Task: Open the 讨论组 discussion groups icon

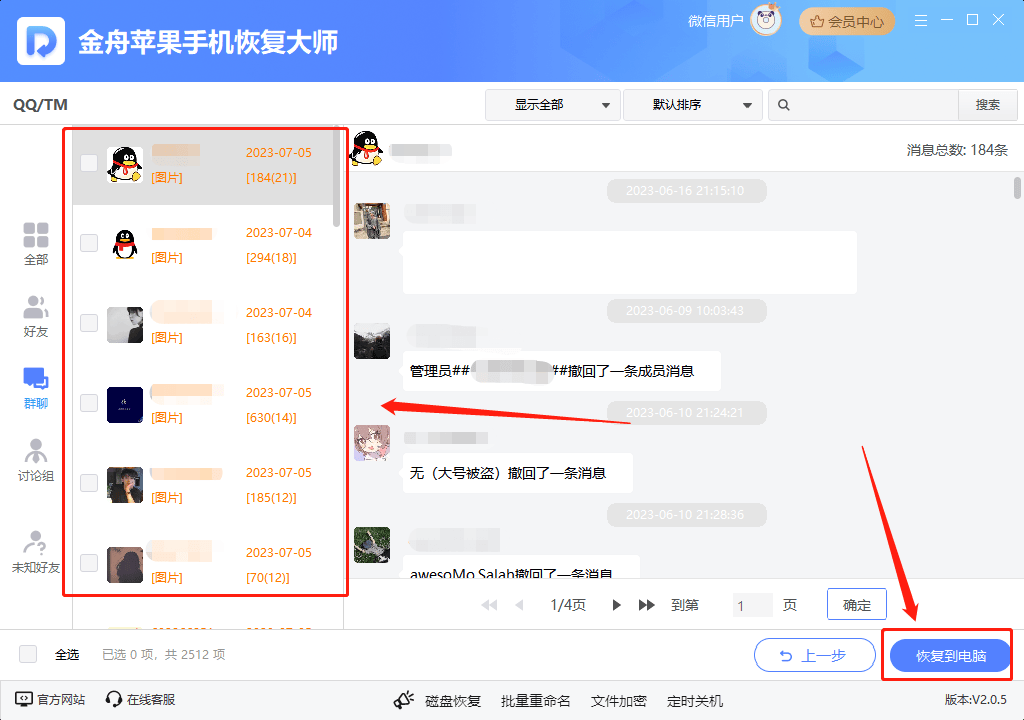Action: point(35,457)
